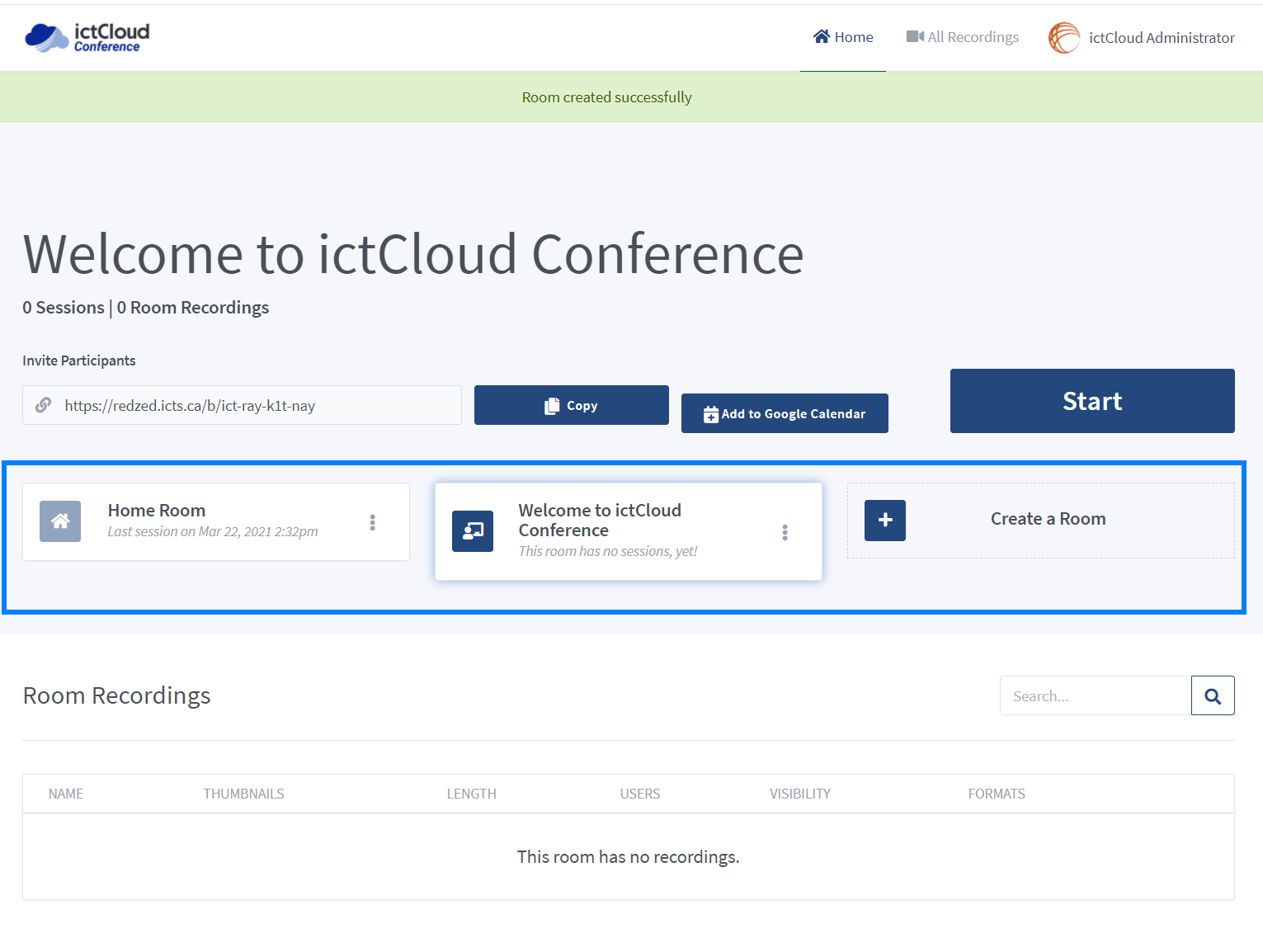This screenshot has height=952, width=1263.
Task: Open options for the Welcome to ictCloud Conference room
Action: (x=785, y=532)
